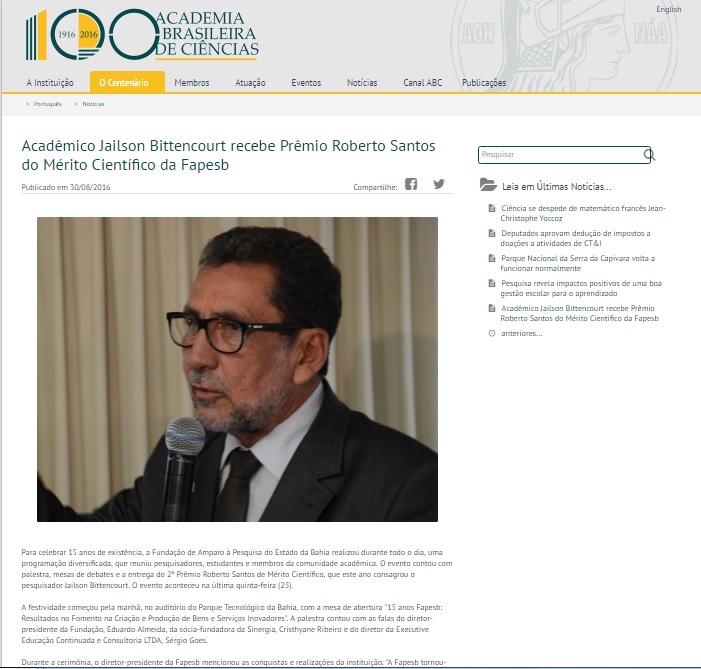The width and height of the screenshot is (701, 669).
Task: Open the A Instituição menu
Action: [x=50, y=82]
